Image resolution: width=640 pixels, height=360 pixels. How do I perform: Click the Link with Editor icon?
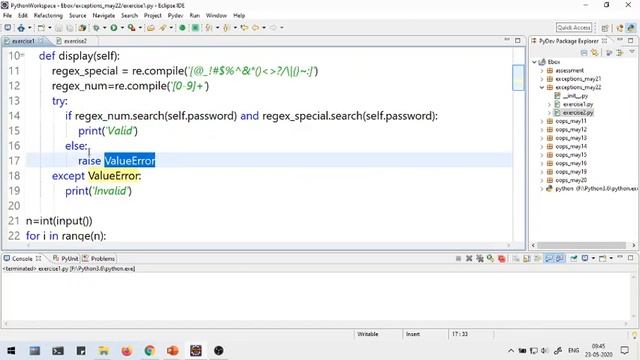595,53
